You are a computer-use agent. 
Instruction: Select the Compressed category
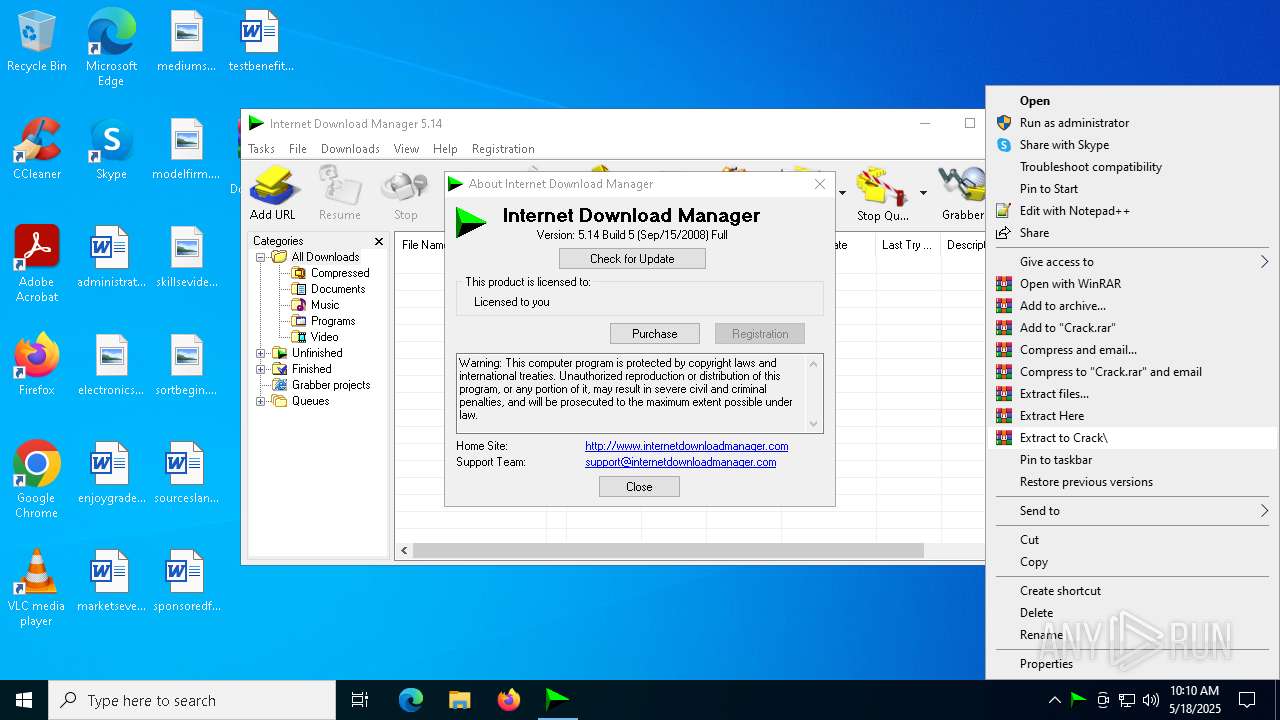point(340,273)
